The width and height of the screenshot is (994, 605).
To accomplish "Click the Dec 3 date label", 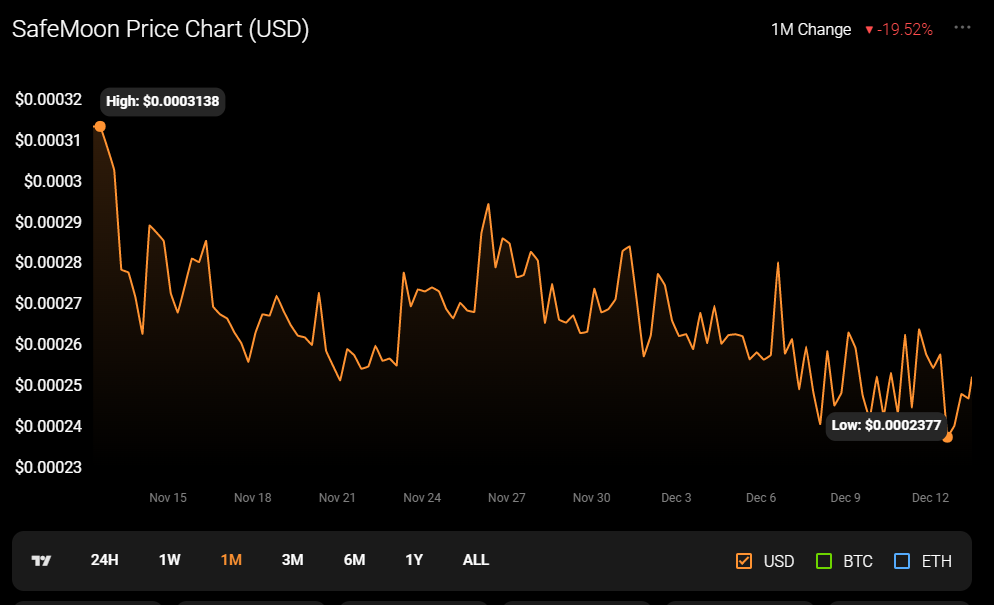I will [x=676, y=498].
